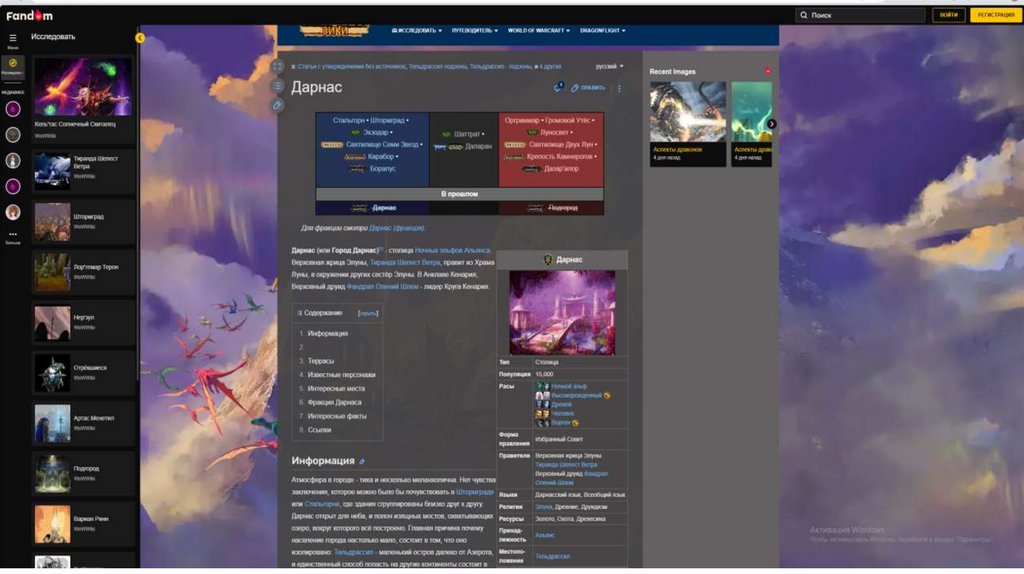Click the ВОЙТИ login button
Viewport: 1024px width, 574px height.
[x=948, y=14]
